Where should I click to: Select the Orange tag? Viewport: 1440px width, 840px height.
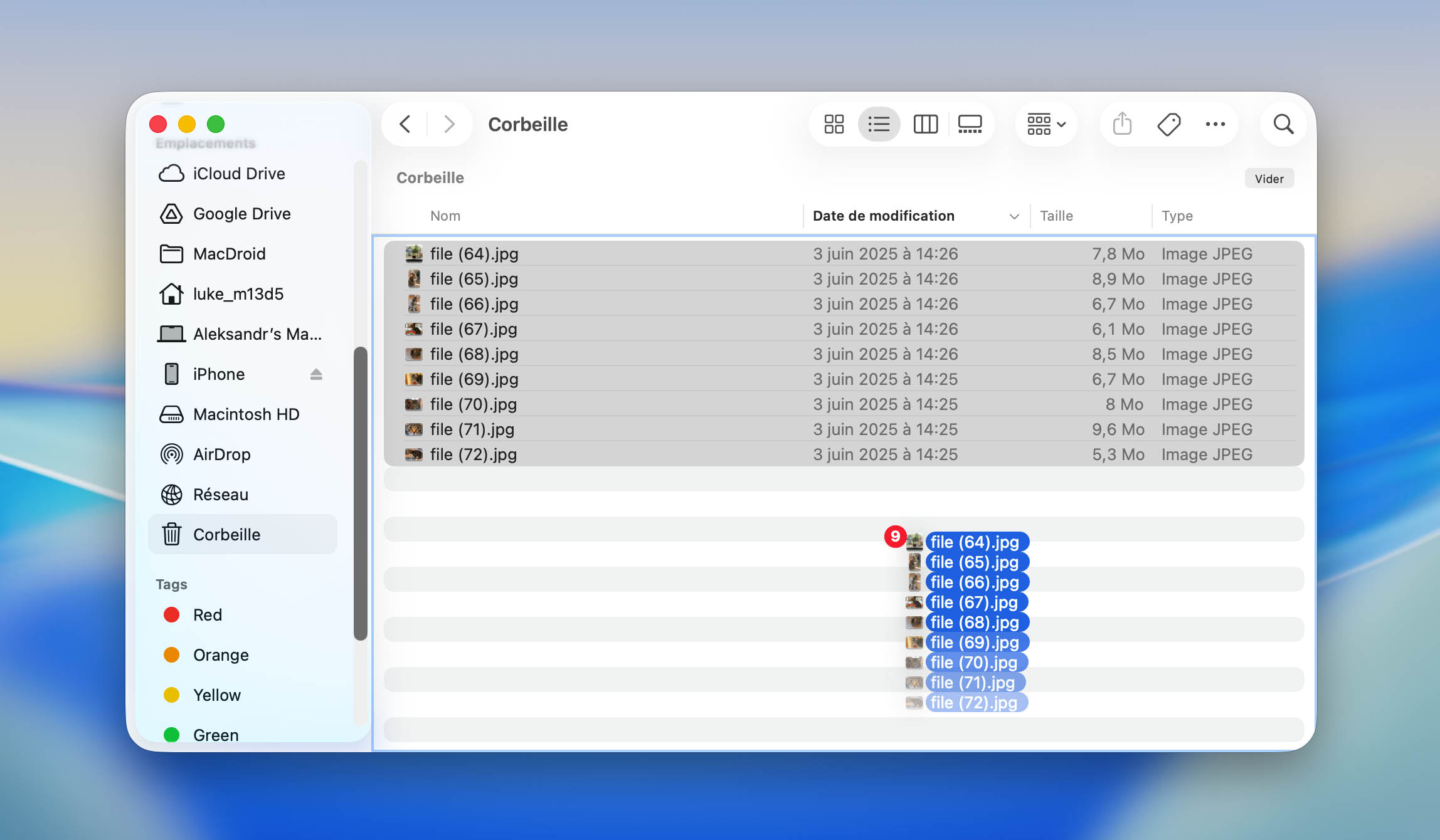[242, 655]
